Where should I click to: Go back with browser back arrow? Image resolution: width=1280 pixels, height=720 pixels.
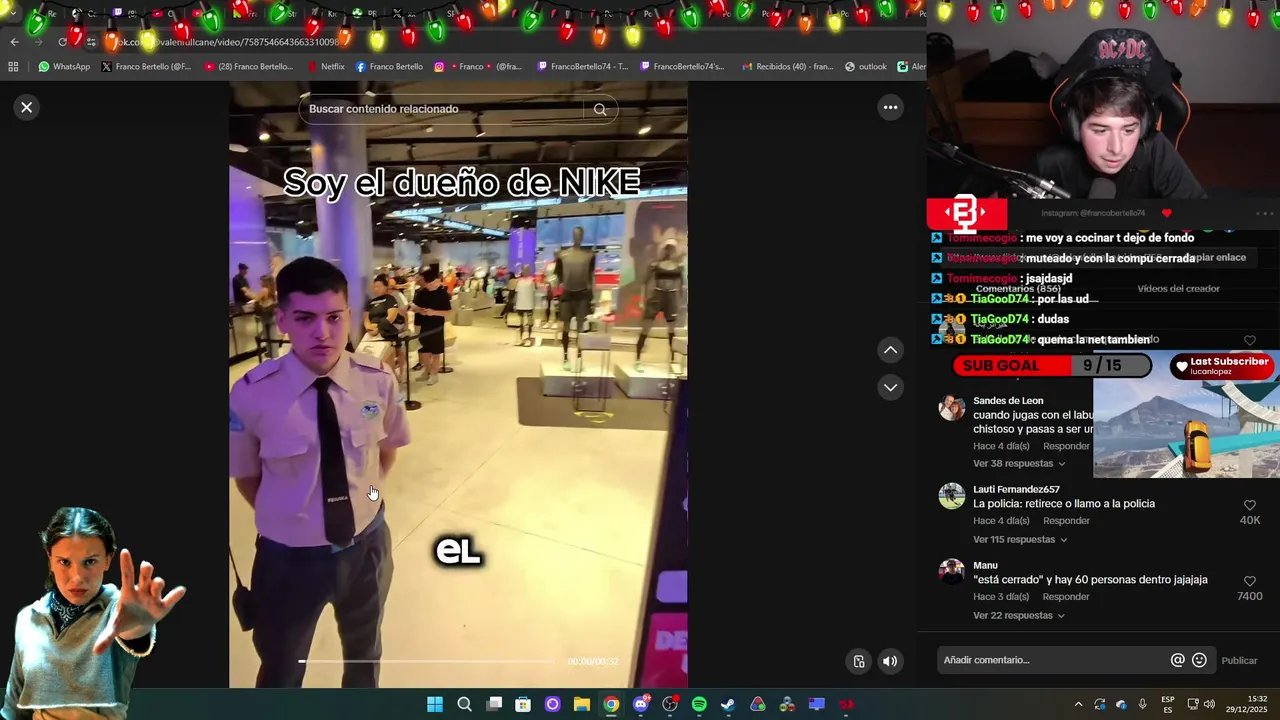tap(14, 42)
